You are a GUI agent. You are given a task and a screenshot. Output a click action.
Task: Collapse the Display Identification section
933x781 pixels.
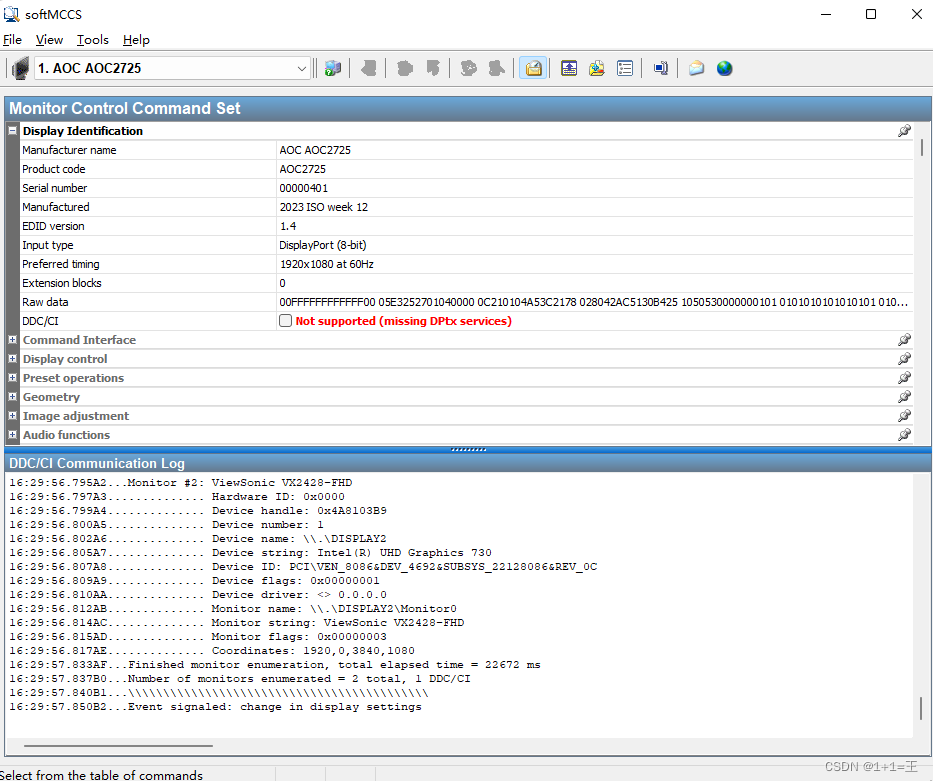pos(12,130)
